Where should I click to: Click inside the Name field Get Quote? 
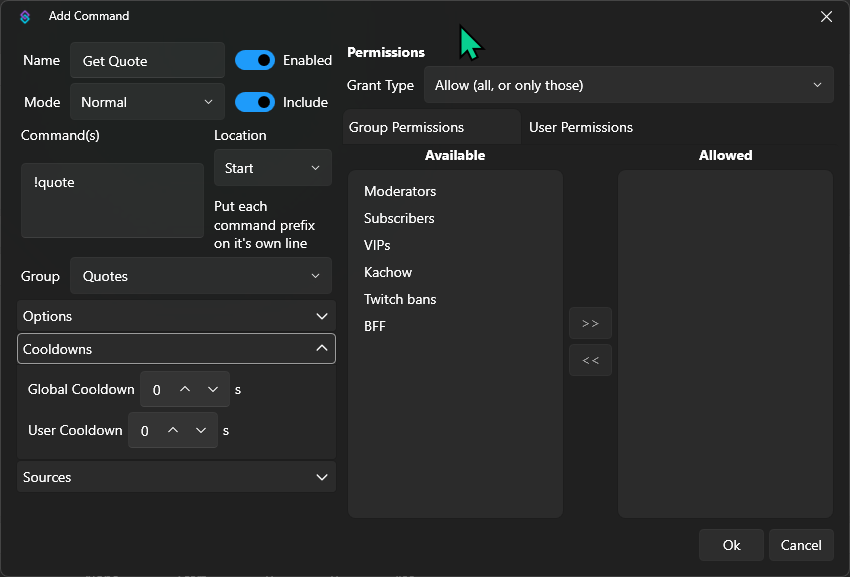pos(147,61)
